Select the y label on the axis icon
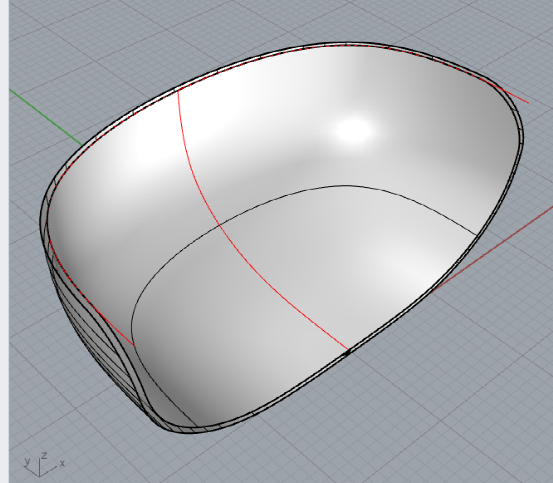This screenshot has height=483, width=553. (27, 461)
